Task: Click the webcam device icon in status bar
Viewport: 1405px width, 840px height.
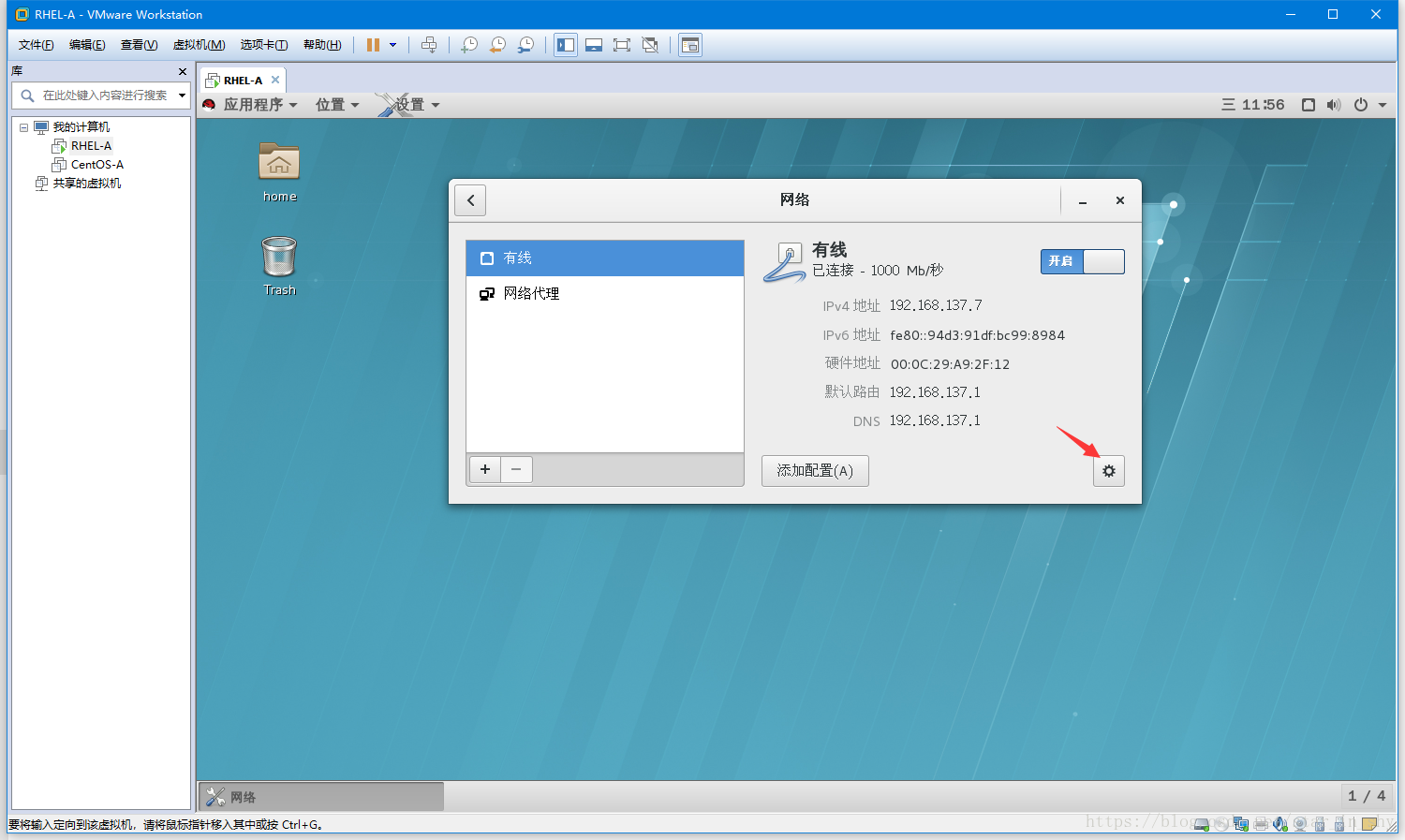Action: click(1299, 824)
